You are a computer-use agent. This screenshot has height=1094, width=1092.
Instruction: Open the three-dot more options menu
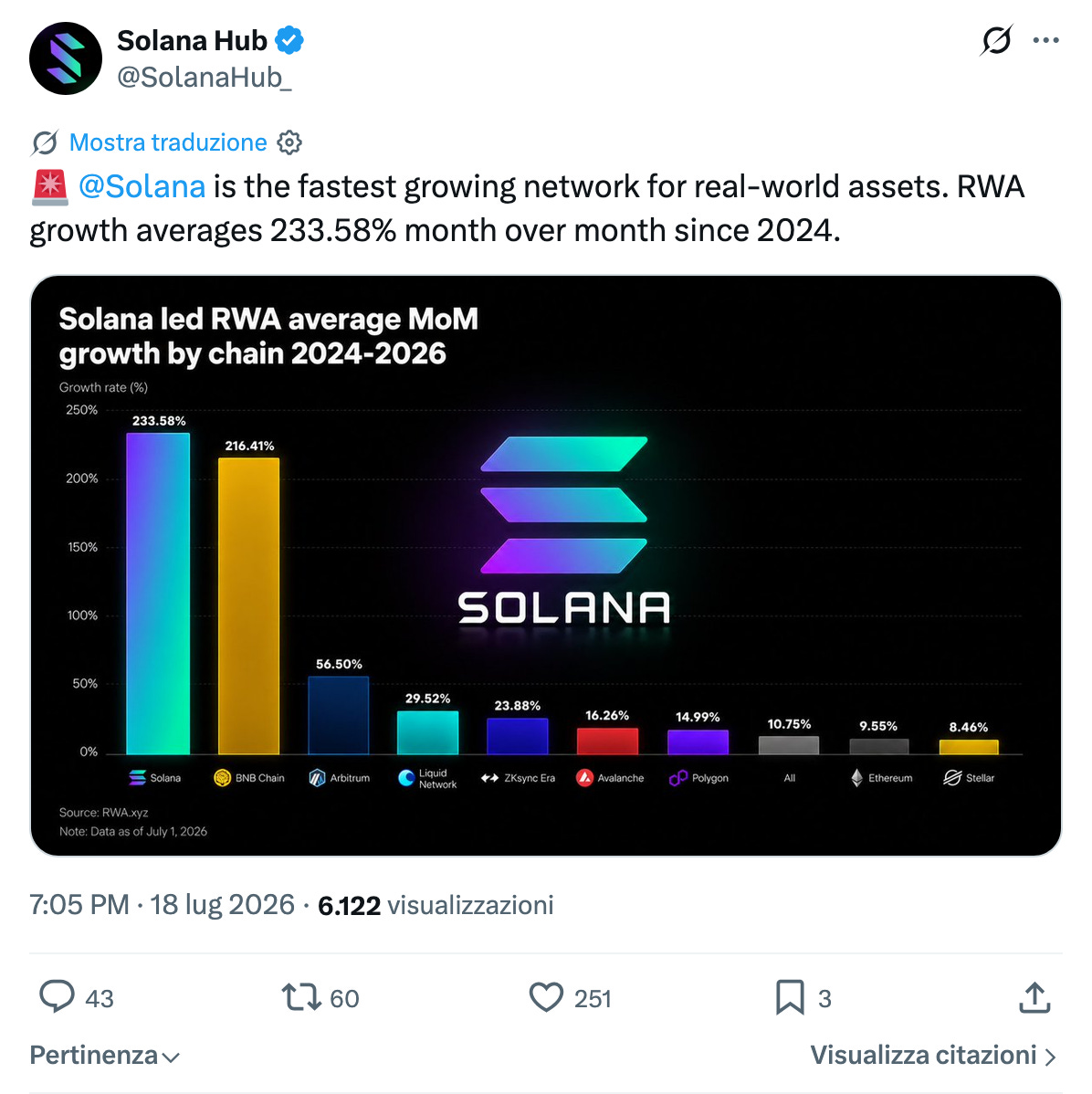click(1046, 40)
